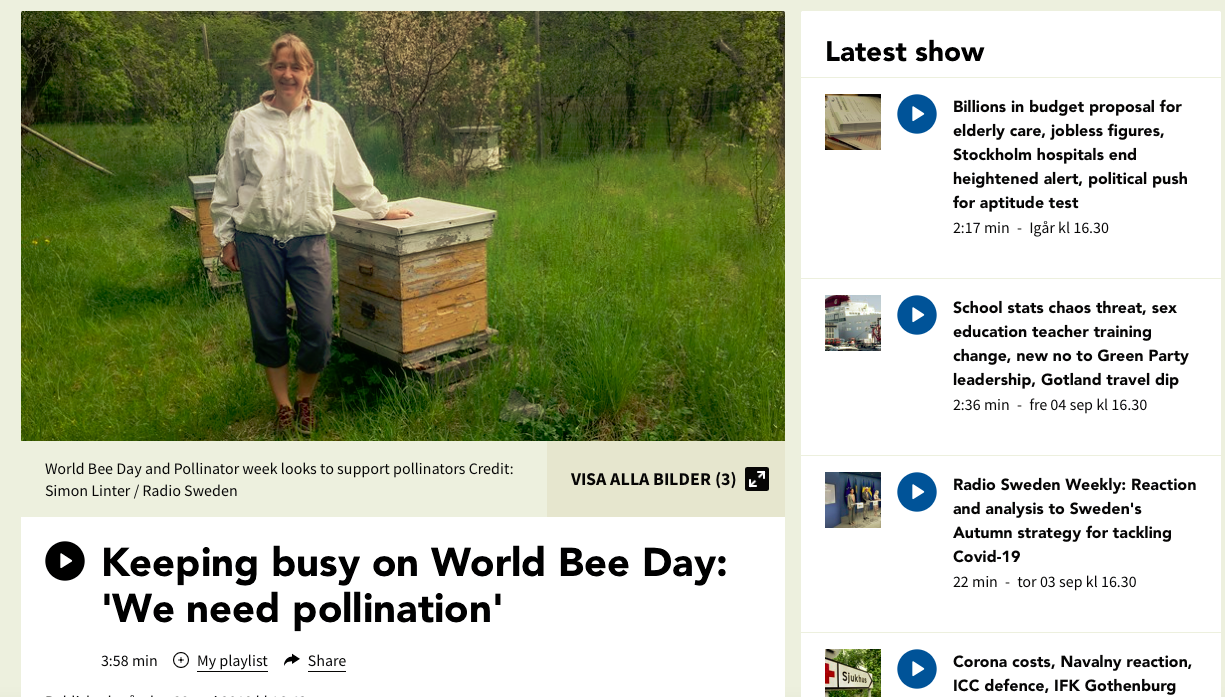This screenshot has width=1225, height=697.
Task: Play the Corona costs, Navalny reaction episode
Action: (x=916, y=669)
